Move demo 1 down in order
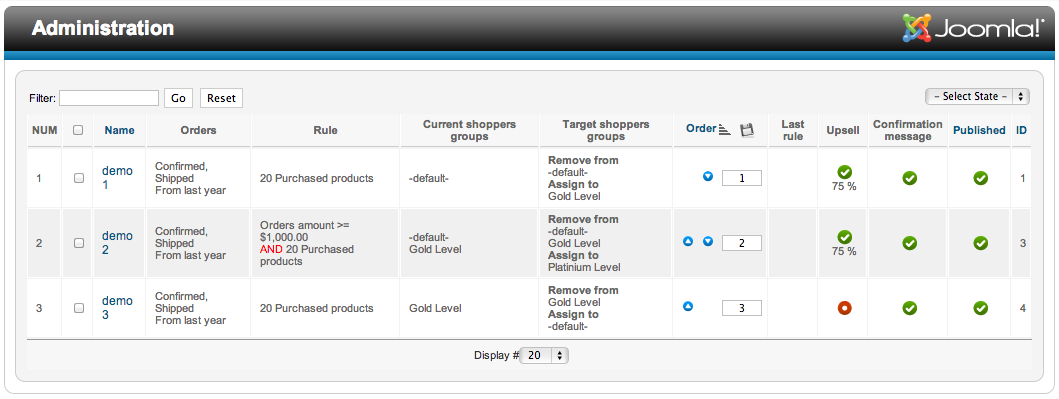The image size is (1059, 399). point(708,177)
